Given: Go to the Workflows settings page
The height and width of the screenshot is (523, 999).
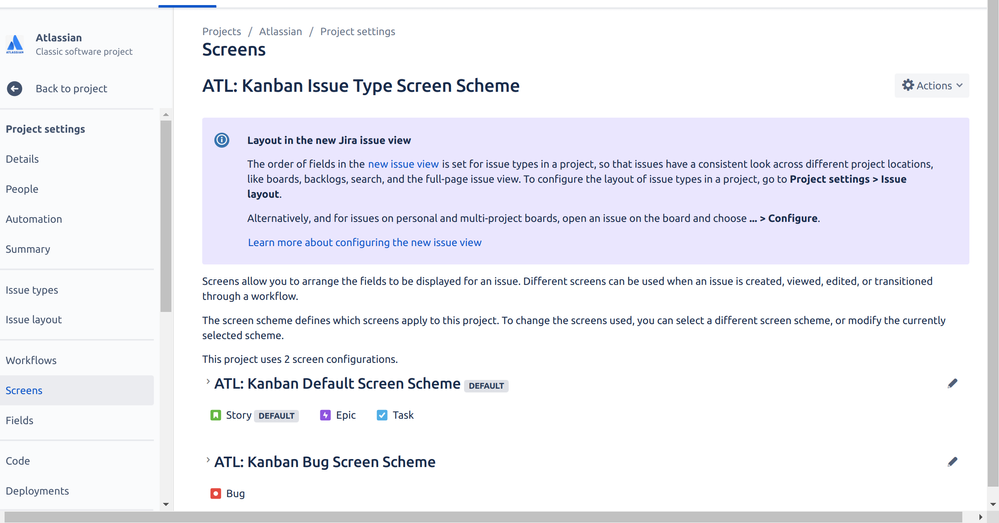Looking at the screenshot, I should coord(31,361).
